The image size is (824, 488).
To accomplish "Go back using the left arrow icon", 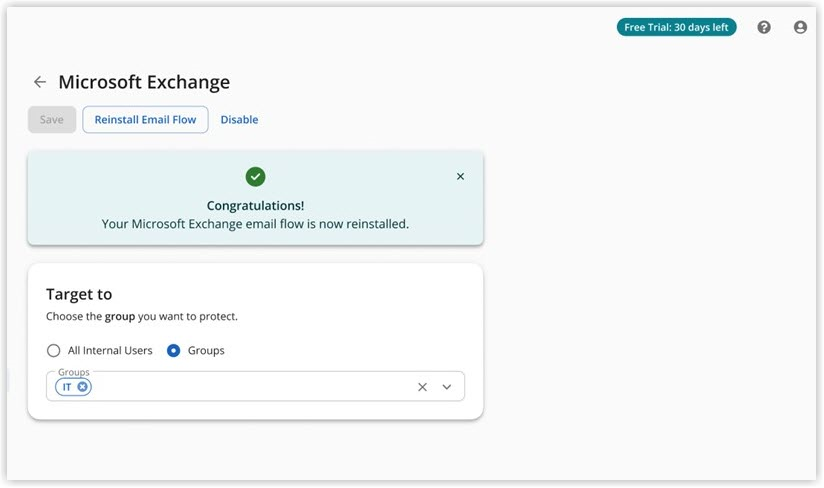I will 40,82.
